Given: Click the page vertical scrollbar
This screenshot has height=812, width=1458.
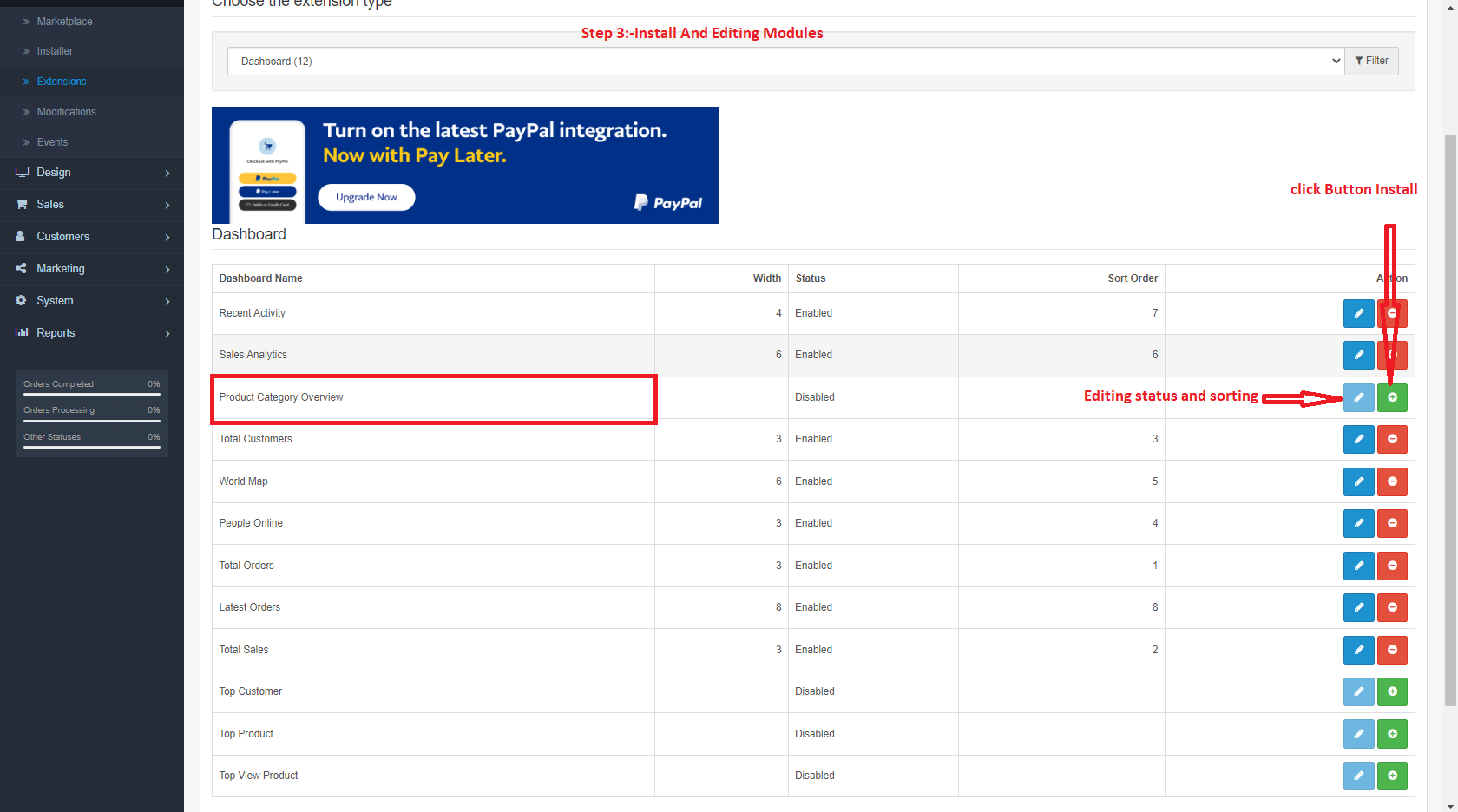Looking at the screenshot, I should click(x=1450, y=416).
